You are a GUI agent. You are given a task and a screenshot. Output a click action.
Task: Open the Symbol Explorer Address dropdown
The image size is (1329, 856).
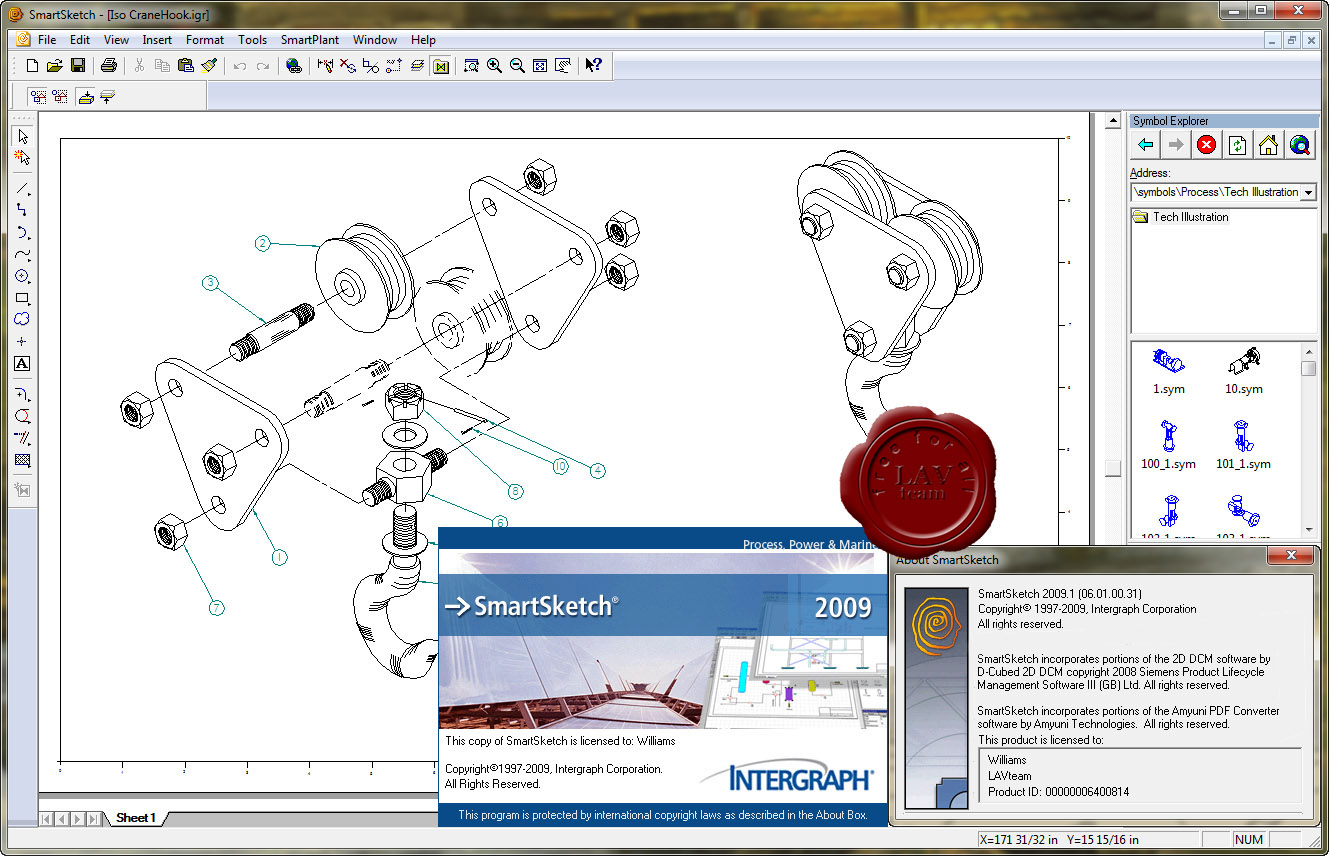[1308, 193]
